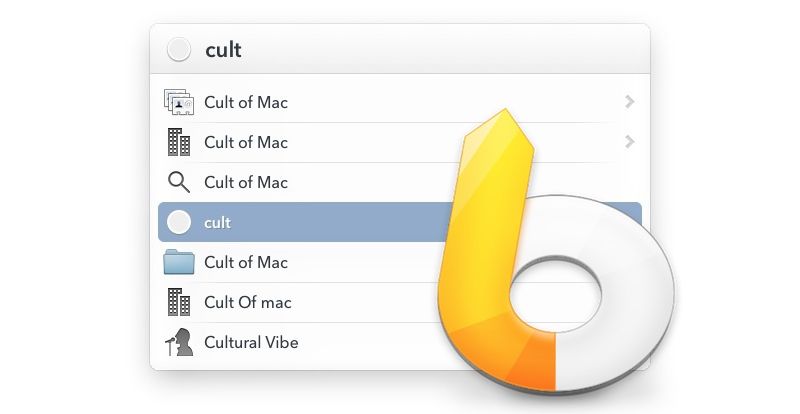
Task: Click the contacts group icon in first result
Action: click(178, 102)
